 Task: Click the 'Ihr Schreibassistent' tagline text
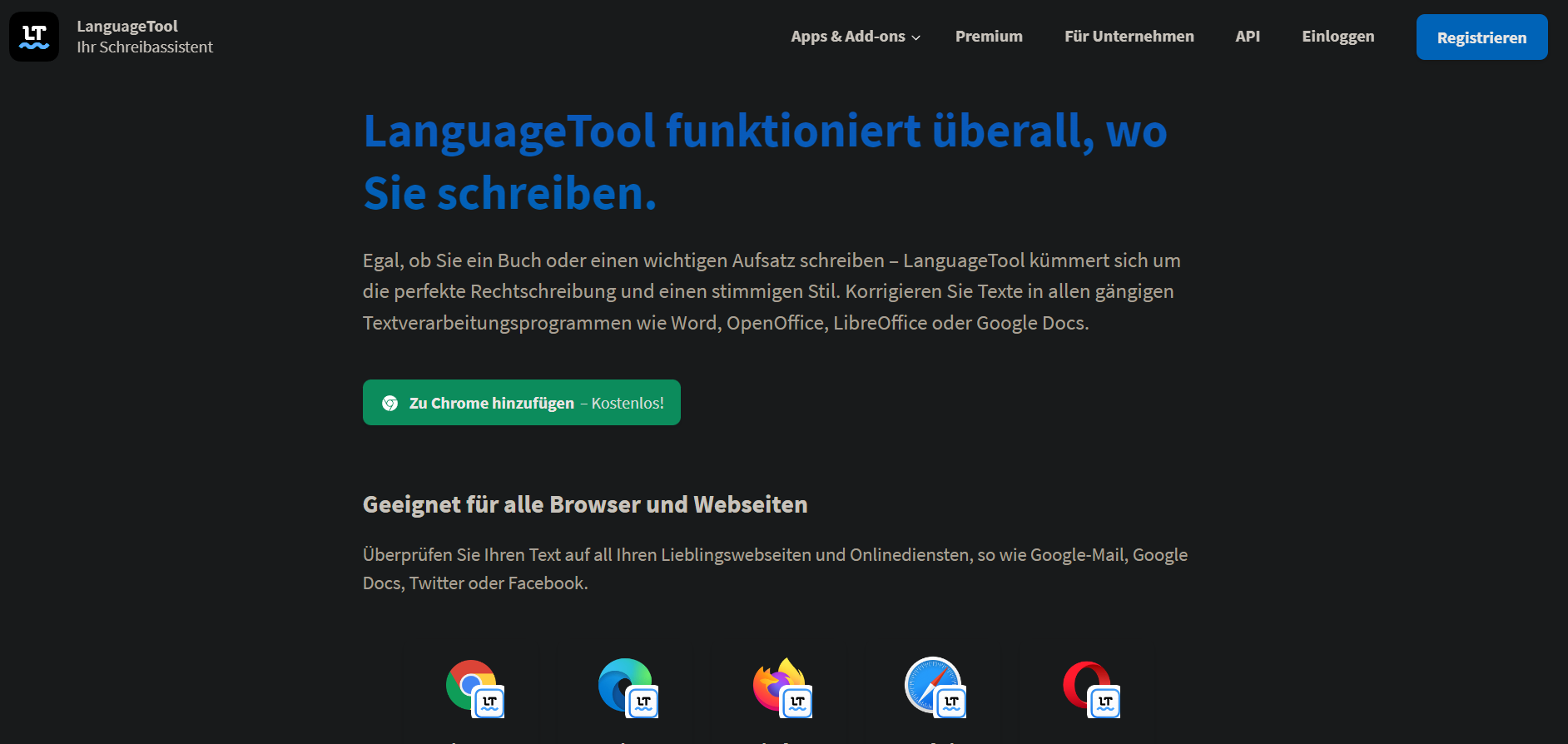pyautogui.click(x=145, y=47)
